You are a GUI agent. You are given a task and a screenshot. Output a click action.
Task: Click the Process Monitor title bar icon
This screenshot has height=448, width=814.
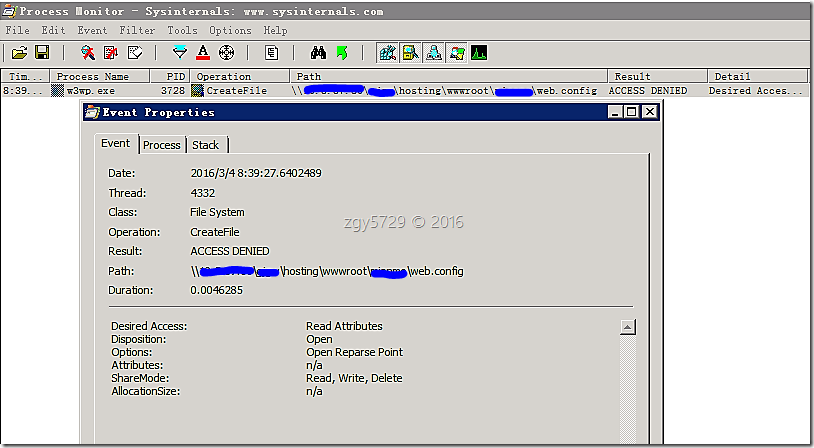click(x=9, y=10)
